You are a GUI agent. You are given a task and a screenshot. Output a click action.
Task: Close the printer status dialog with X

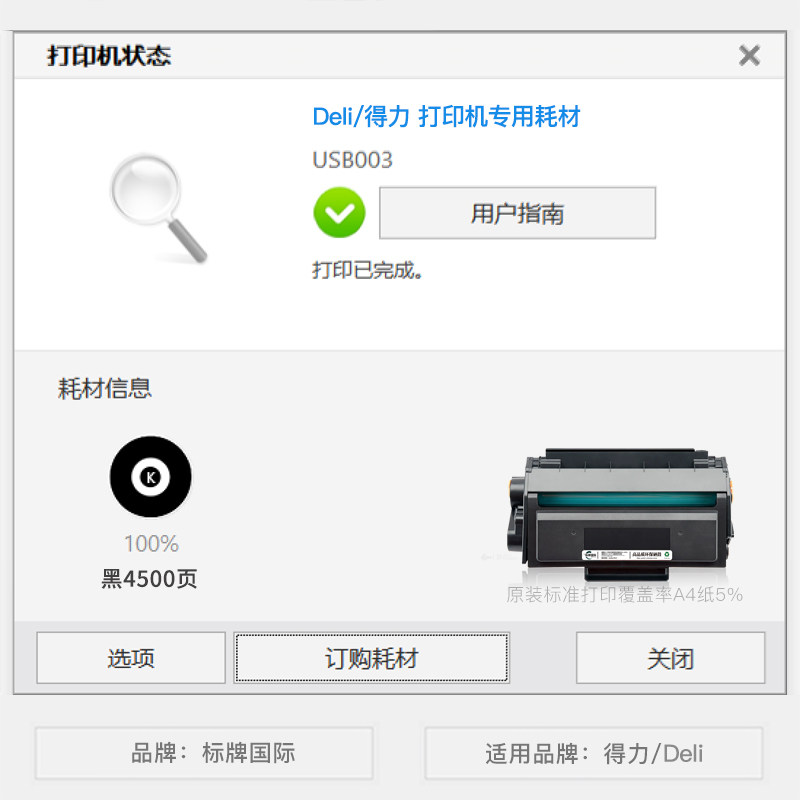749,56
